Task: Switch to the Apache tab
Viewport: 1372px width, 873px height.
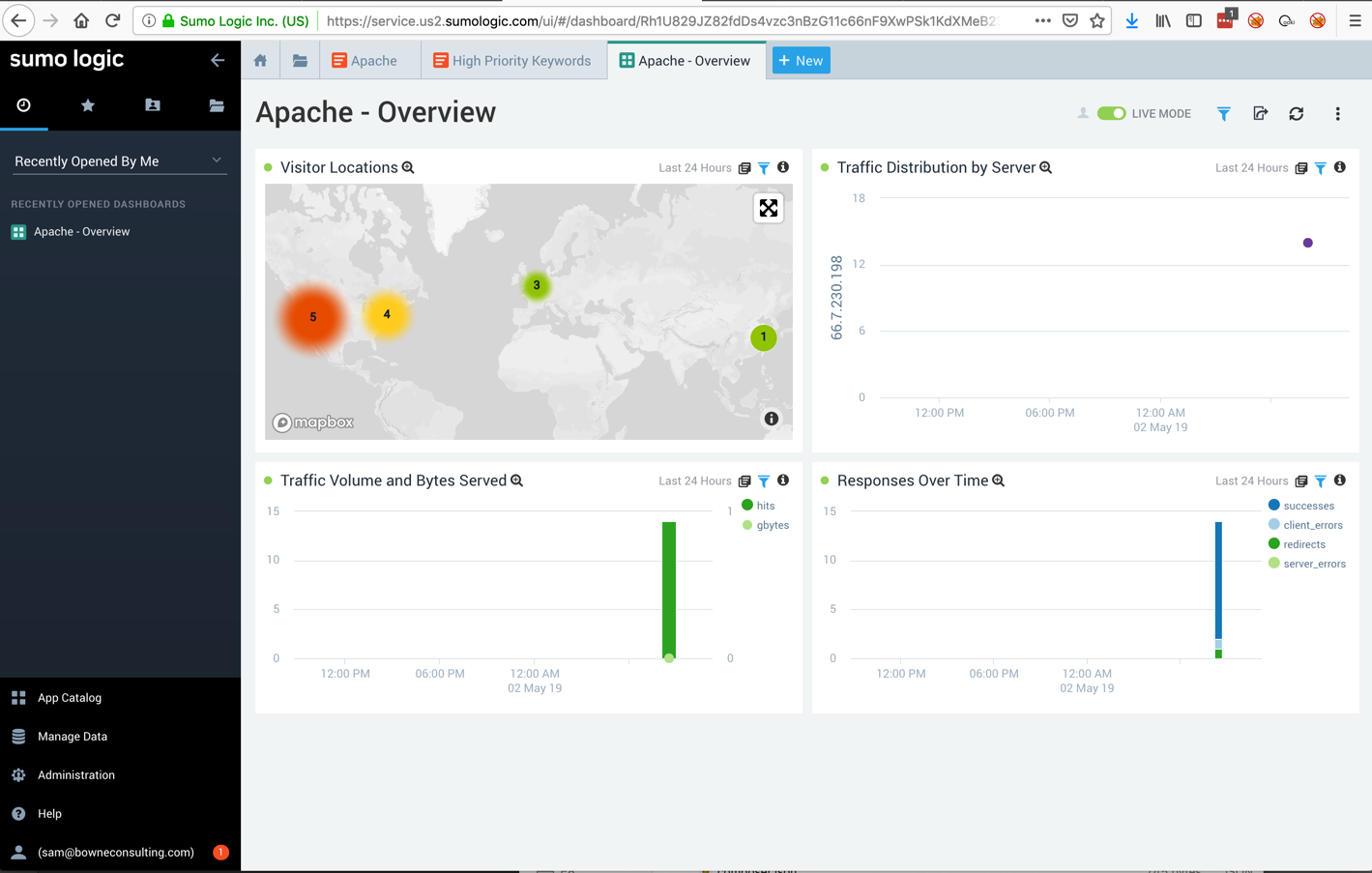Action: pyautogui.click(x=365, y=61)
